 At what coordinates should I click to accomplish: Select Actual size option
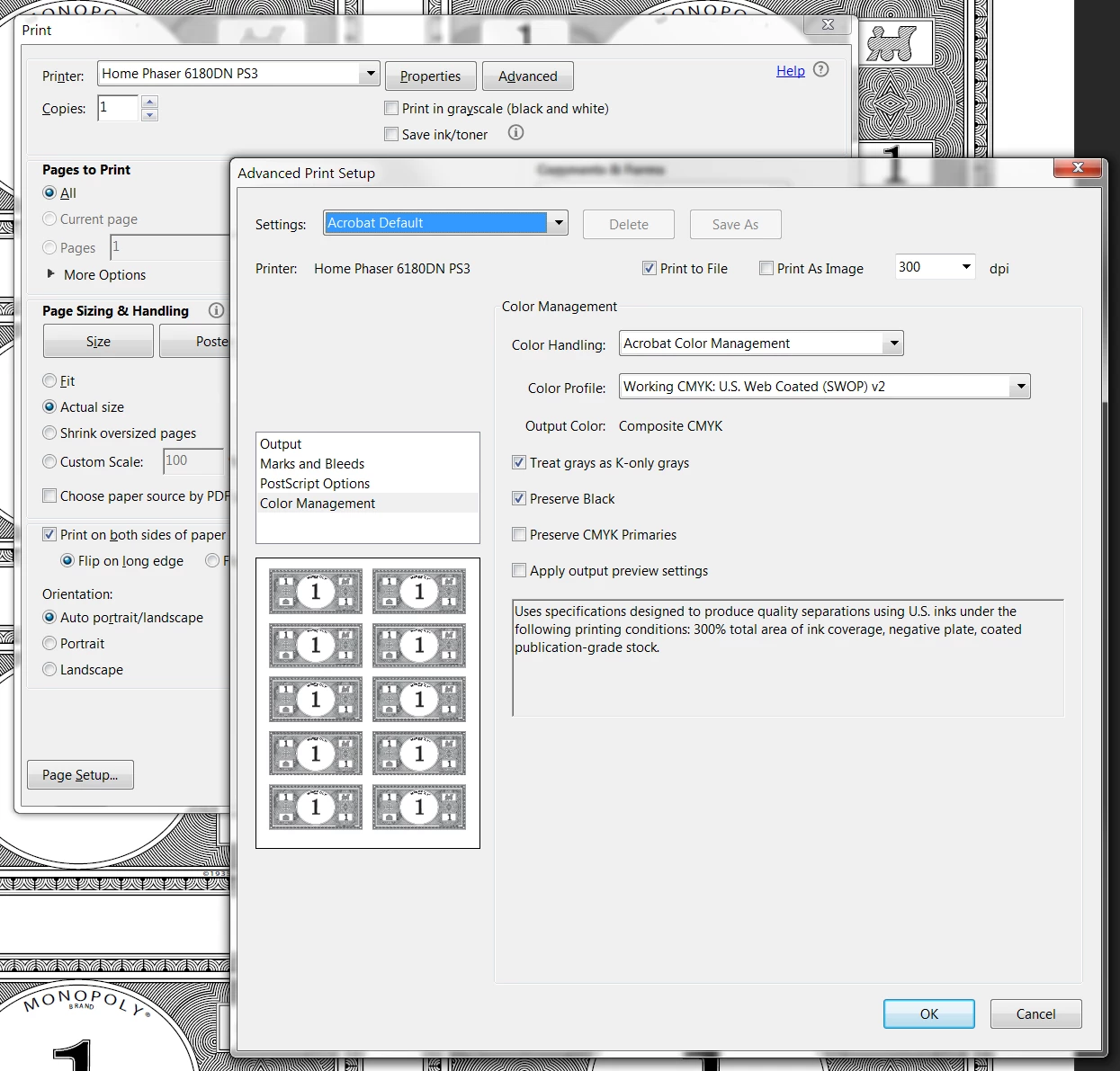(x=49, y=406)
